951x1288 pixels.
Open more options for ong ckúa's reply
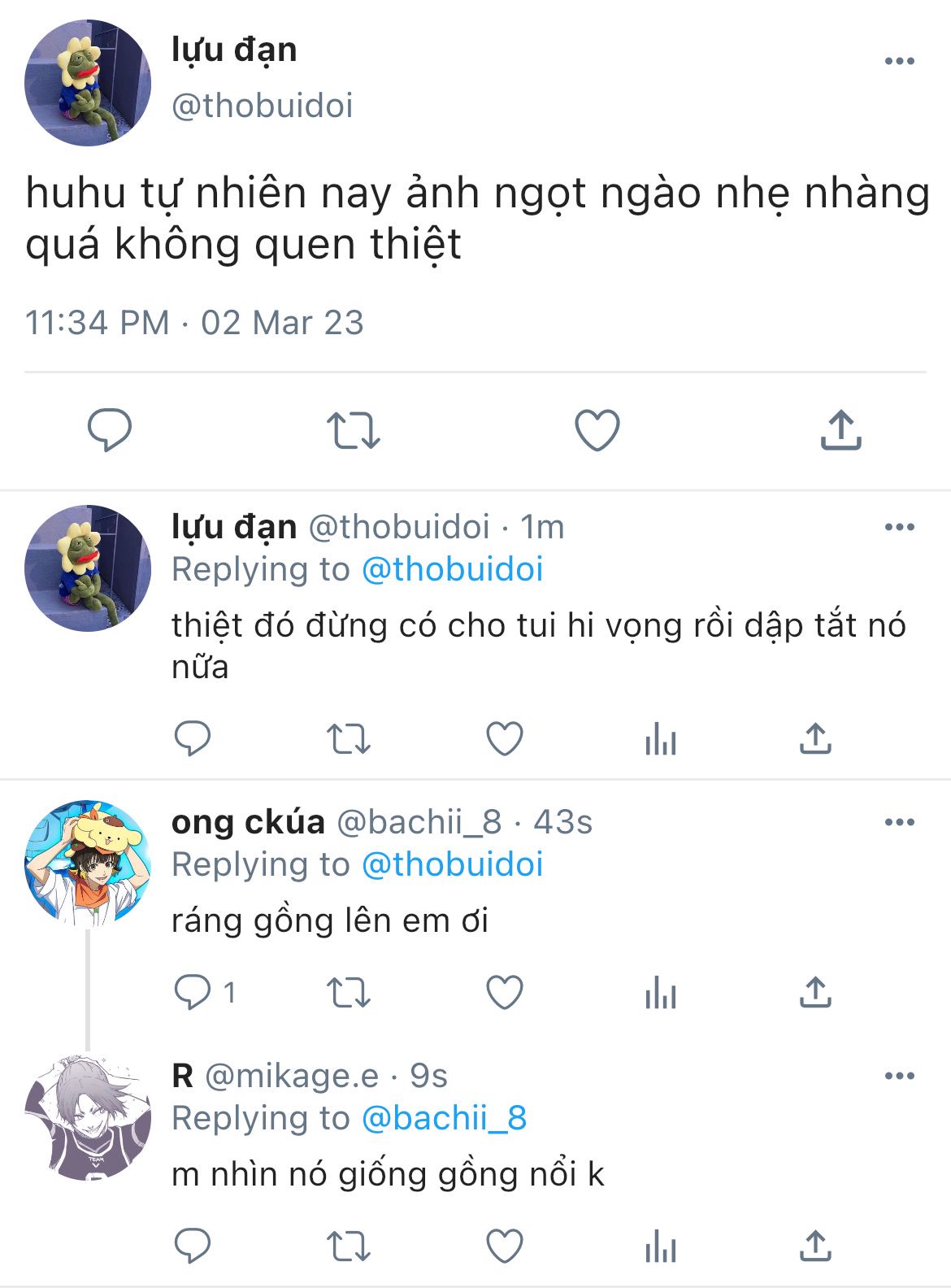point(900,822)
